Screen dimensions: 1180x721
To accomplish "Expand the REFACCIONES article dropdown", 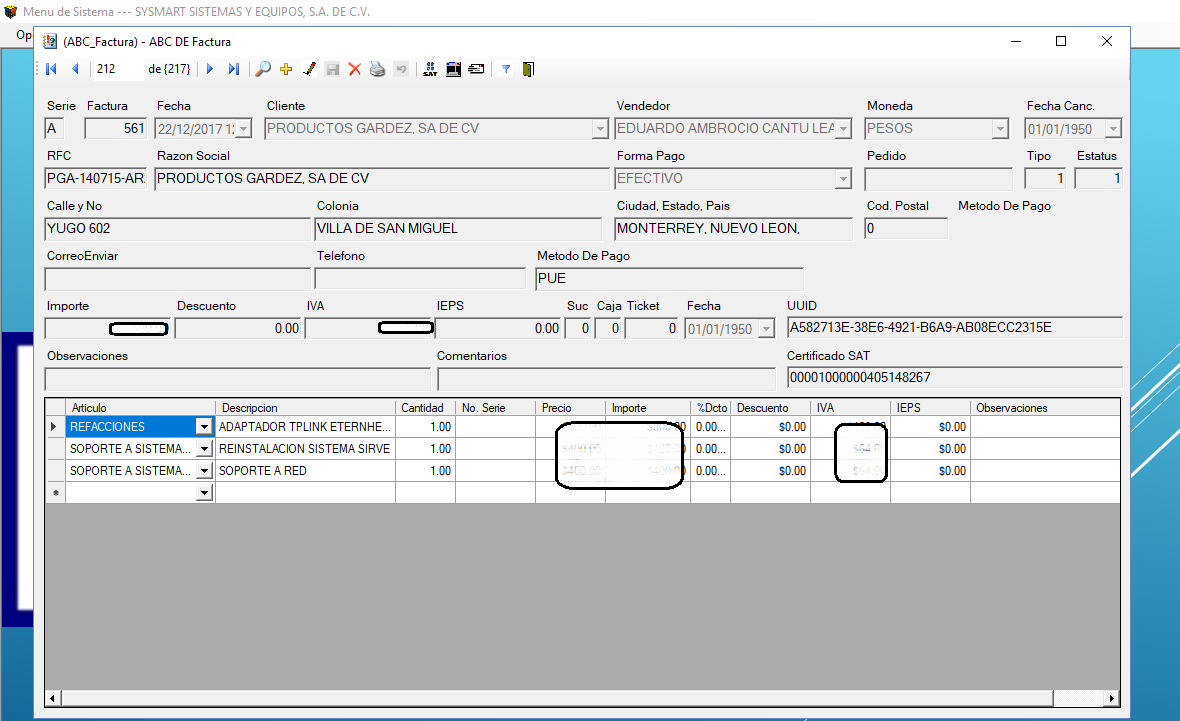I will pyautogui.click(x=204, y=427).
